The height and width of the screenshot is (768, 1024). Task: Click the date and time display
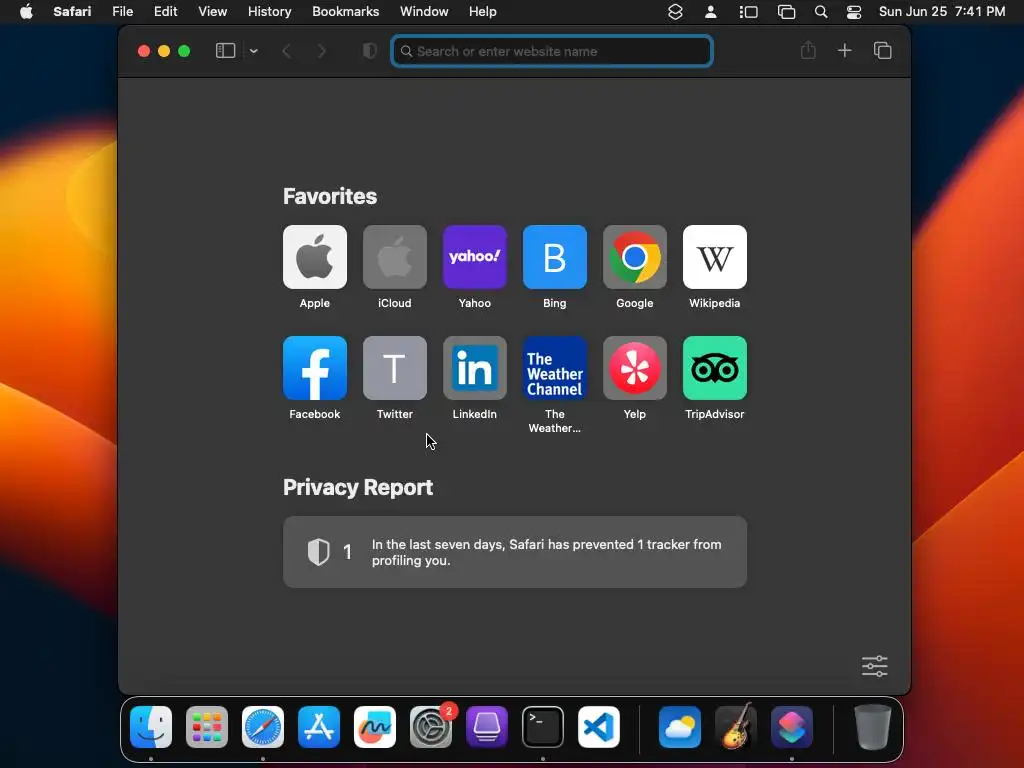click(x=942, y=12)
